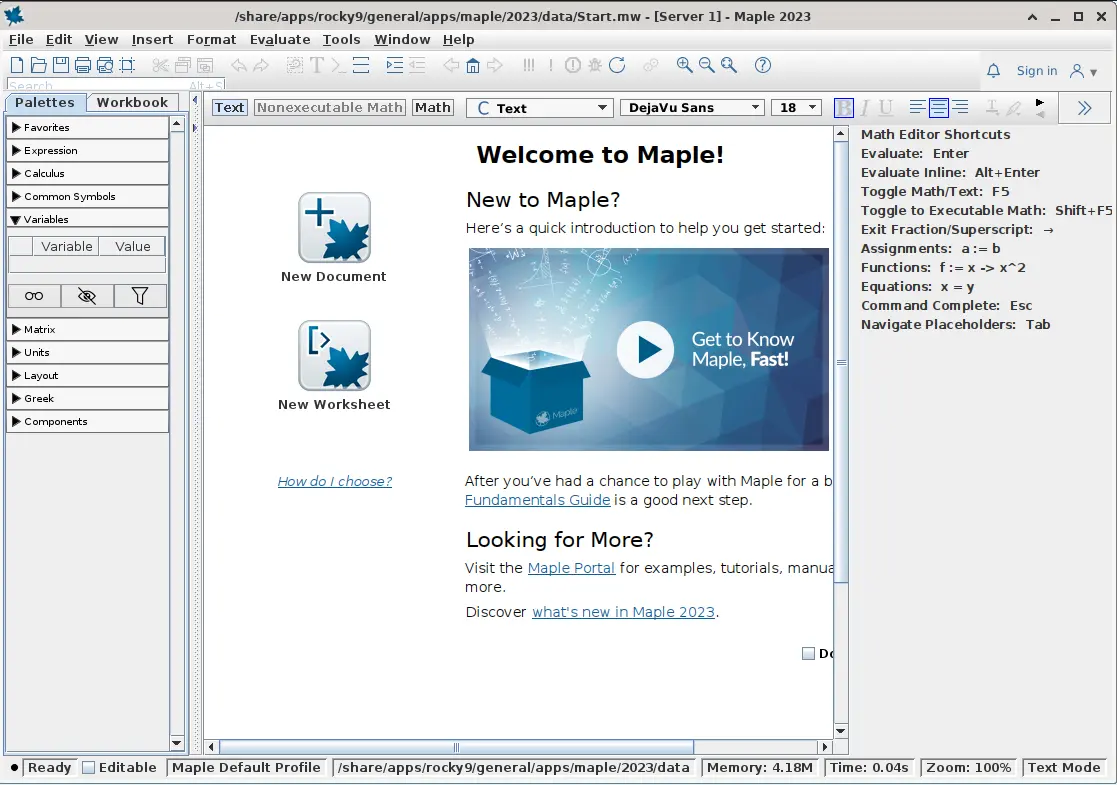This screenshot has height=785, width=1117.
Task: Click the document's vertical scrollbar thumb
Action: [841, 362]
